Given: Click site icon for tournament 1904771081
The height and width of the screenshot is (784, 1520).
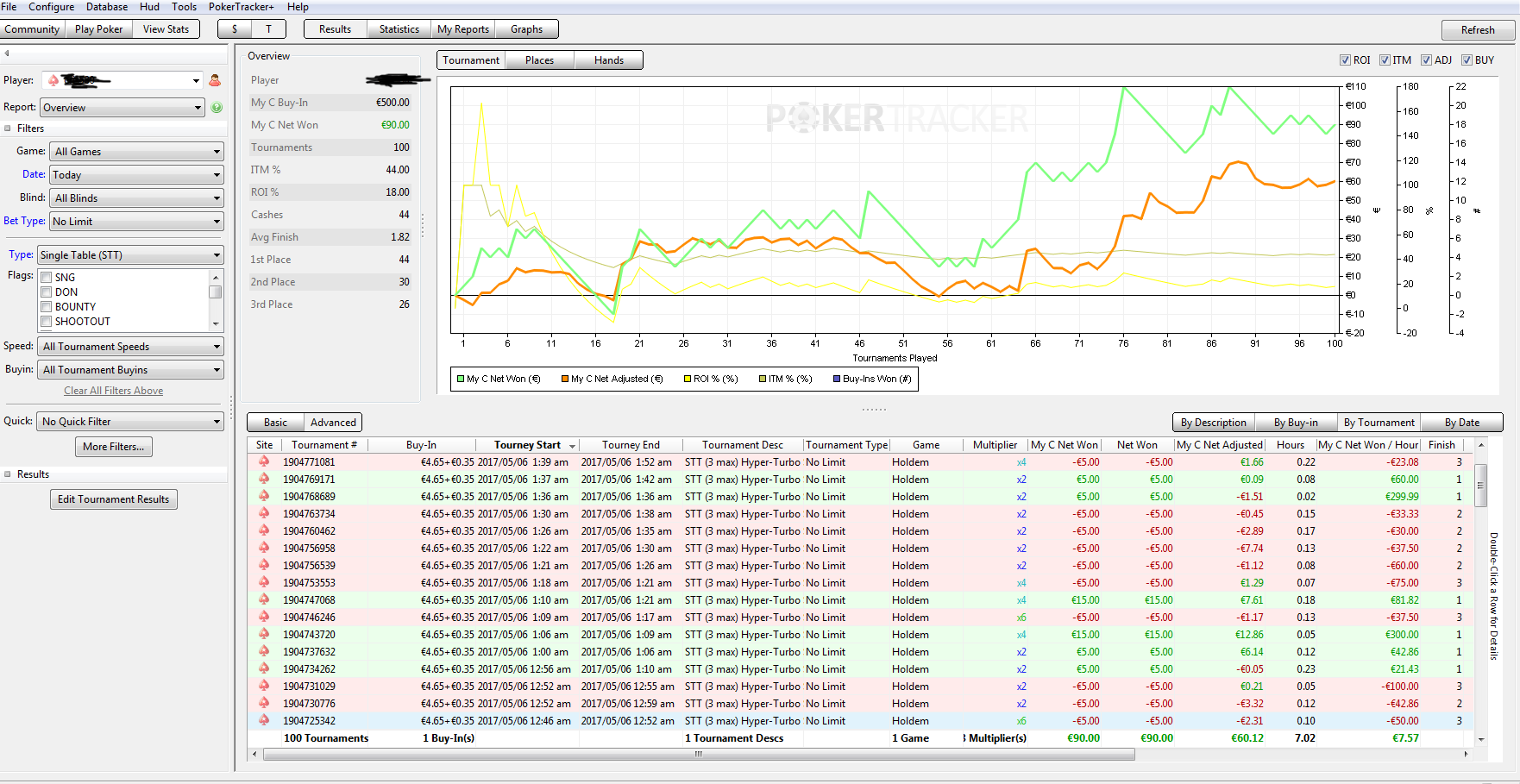Looking at the screenshot, I should click(x=264, y=461).
